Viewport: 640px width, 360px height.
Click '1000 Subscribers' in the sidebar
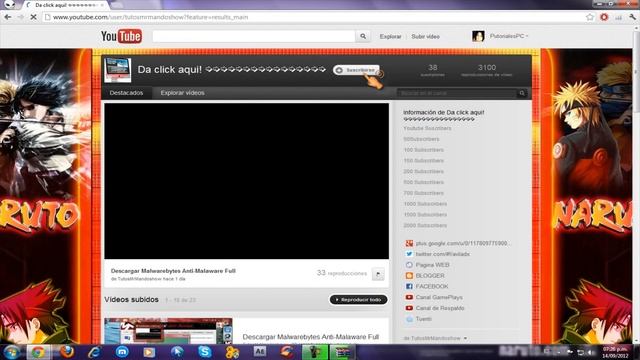tap(425, 204)
